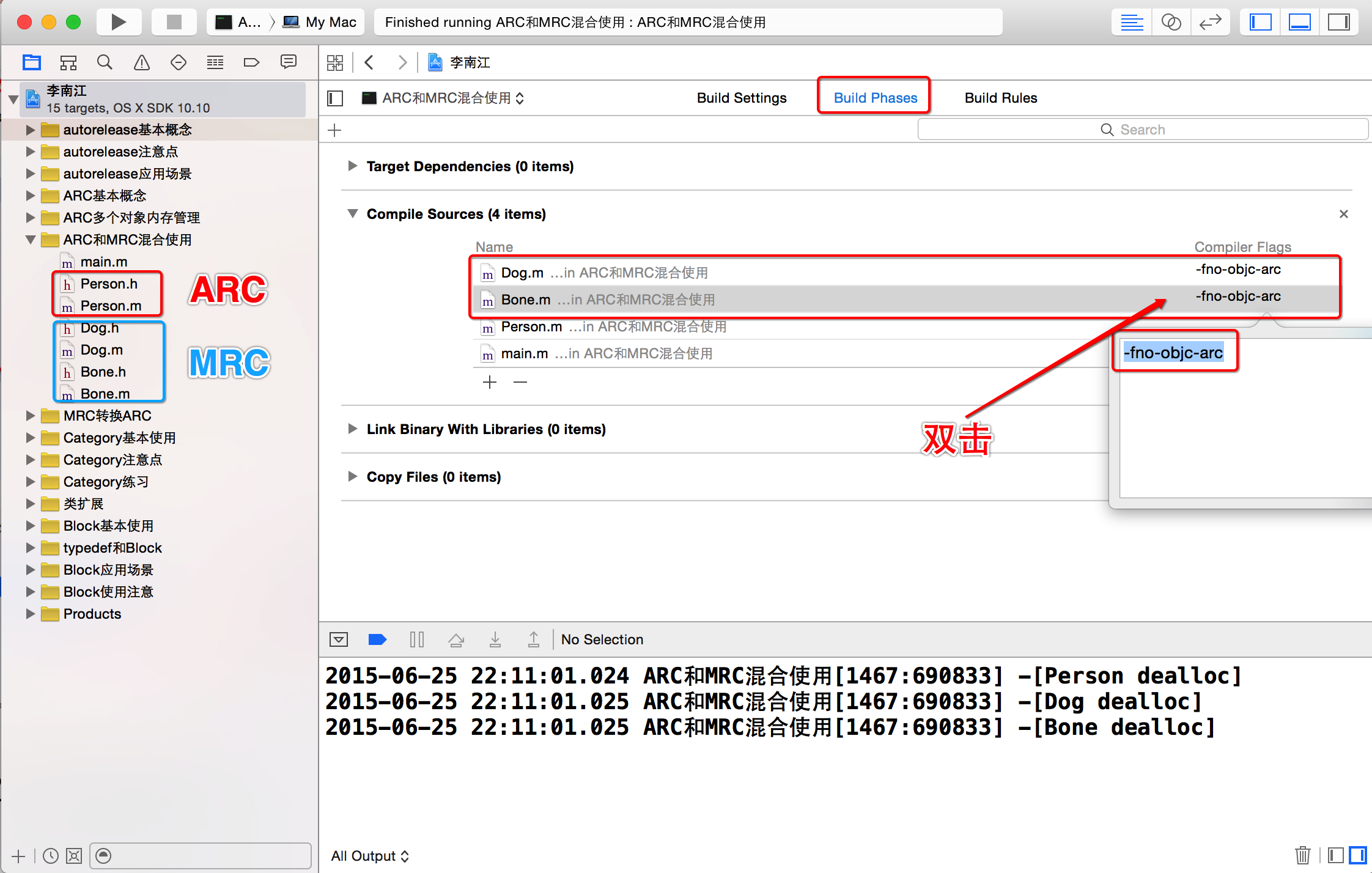
Task: Open the Test navigator
Action: 179,62
